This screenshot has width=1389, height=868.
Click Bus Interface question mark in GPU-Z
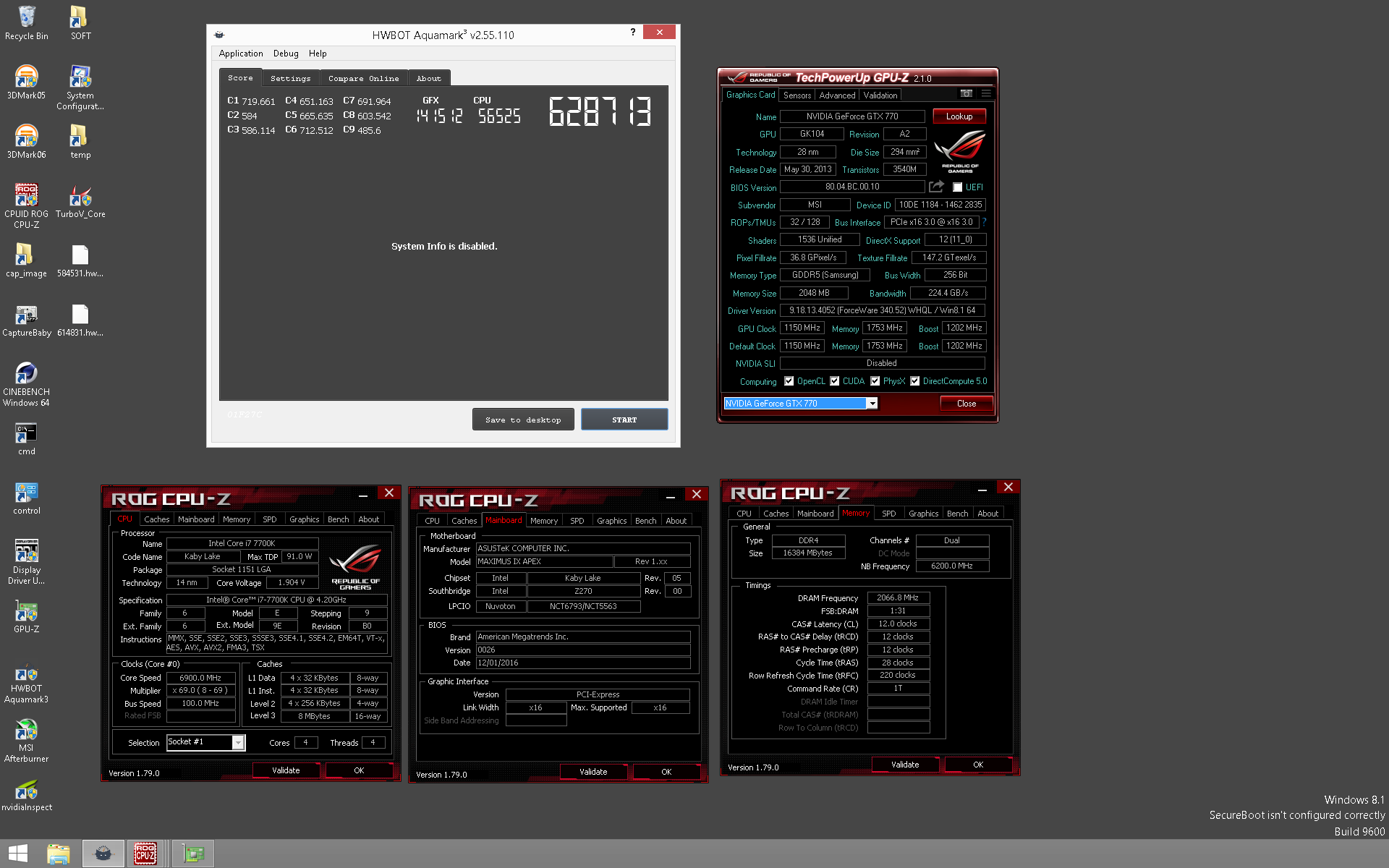(984, 222)
